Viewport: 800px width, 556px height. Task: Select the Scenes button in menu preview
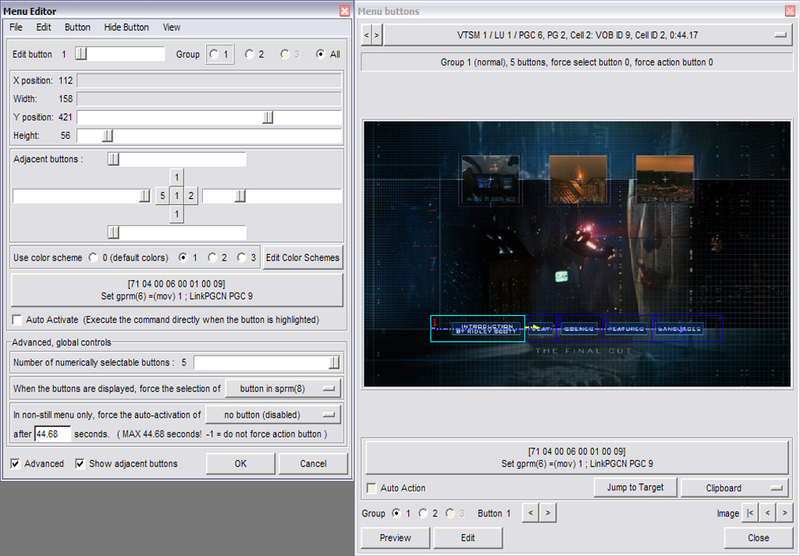580,330
